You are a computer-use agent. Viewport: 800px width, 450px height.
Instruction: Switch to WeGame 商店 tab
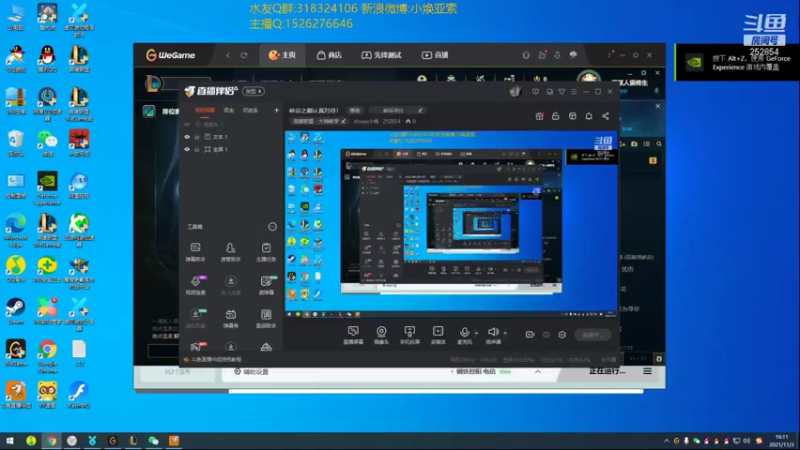[329, 55]
